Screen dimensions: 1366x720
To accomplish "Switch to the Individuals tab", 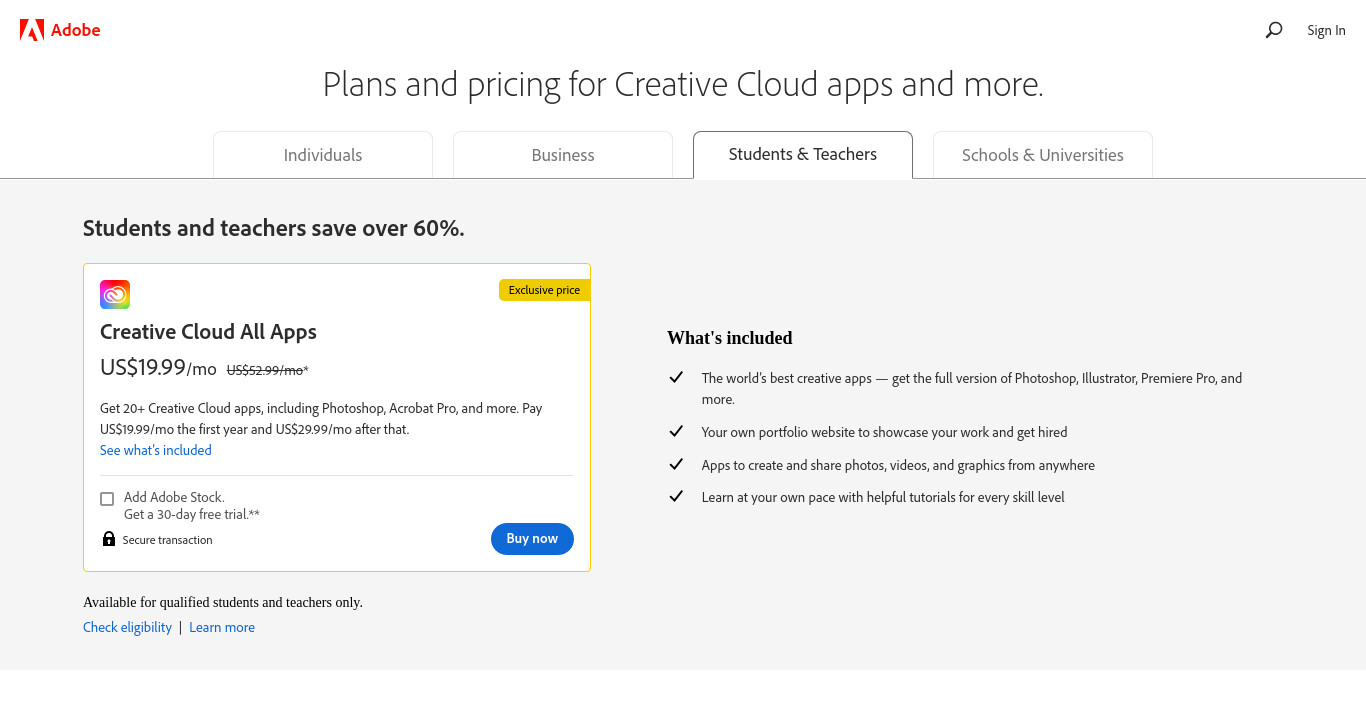I will pyautogui.click(x=323, y=155).
